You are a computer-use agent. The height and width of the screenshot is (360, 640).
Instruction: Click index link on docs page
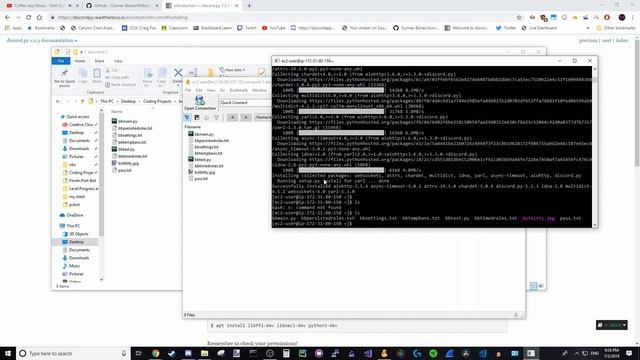pos(622,40)
